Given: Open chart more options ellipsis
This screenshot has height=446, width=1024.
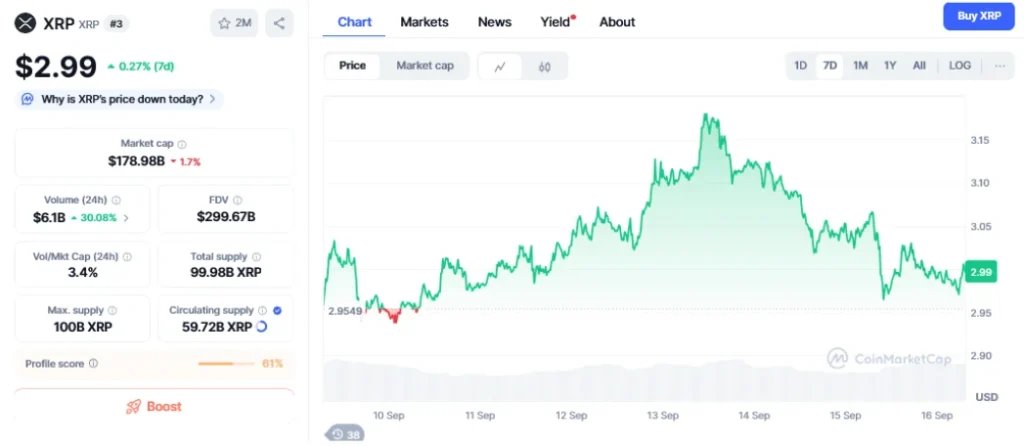Looking at the screenshot, I should [x=1000, y=65].
